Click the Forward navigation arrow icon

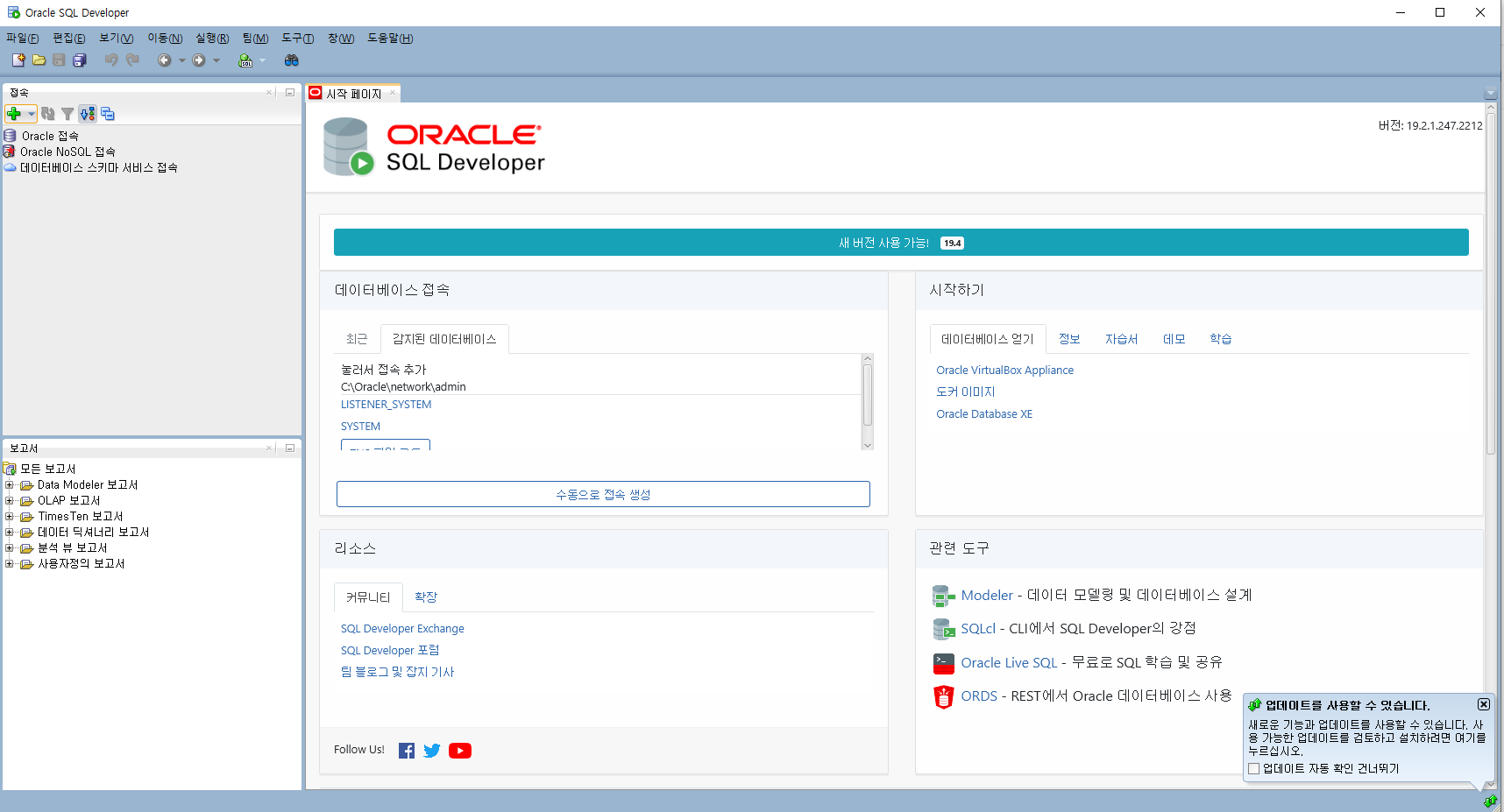tap(199, 60)
